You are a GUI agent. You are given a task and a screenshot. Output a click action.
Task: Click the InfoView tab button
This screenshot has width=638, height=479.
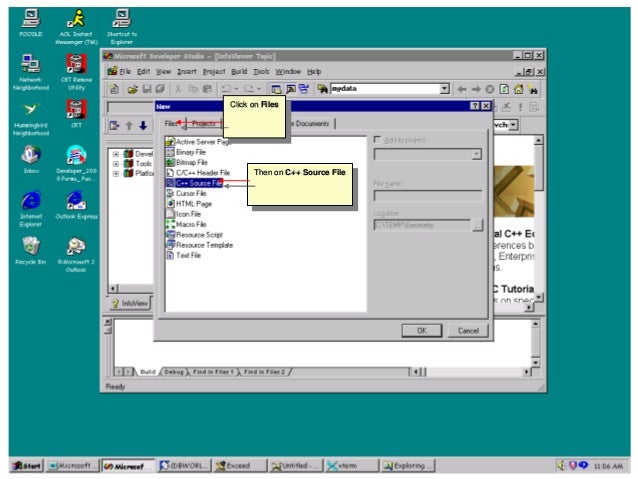click(x=131, y=303)
